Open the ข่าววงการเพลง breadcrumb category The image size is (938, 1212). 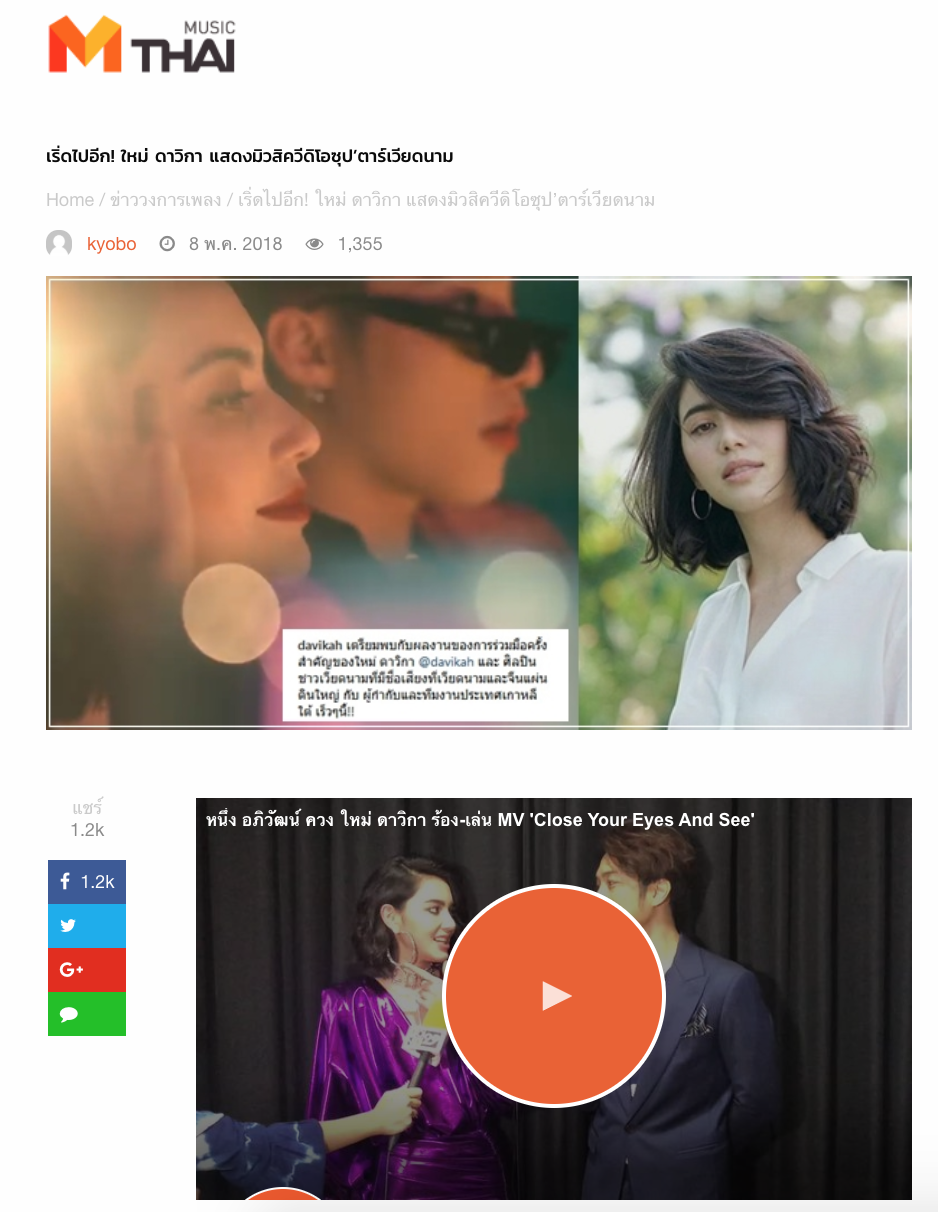165,200
